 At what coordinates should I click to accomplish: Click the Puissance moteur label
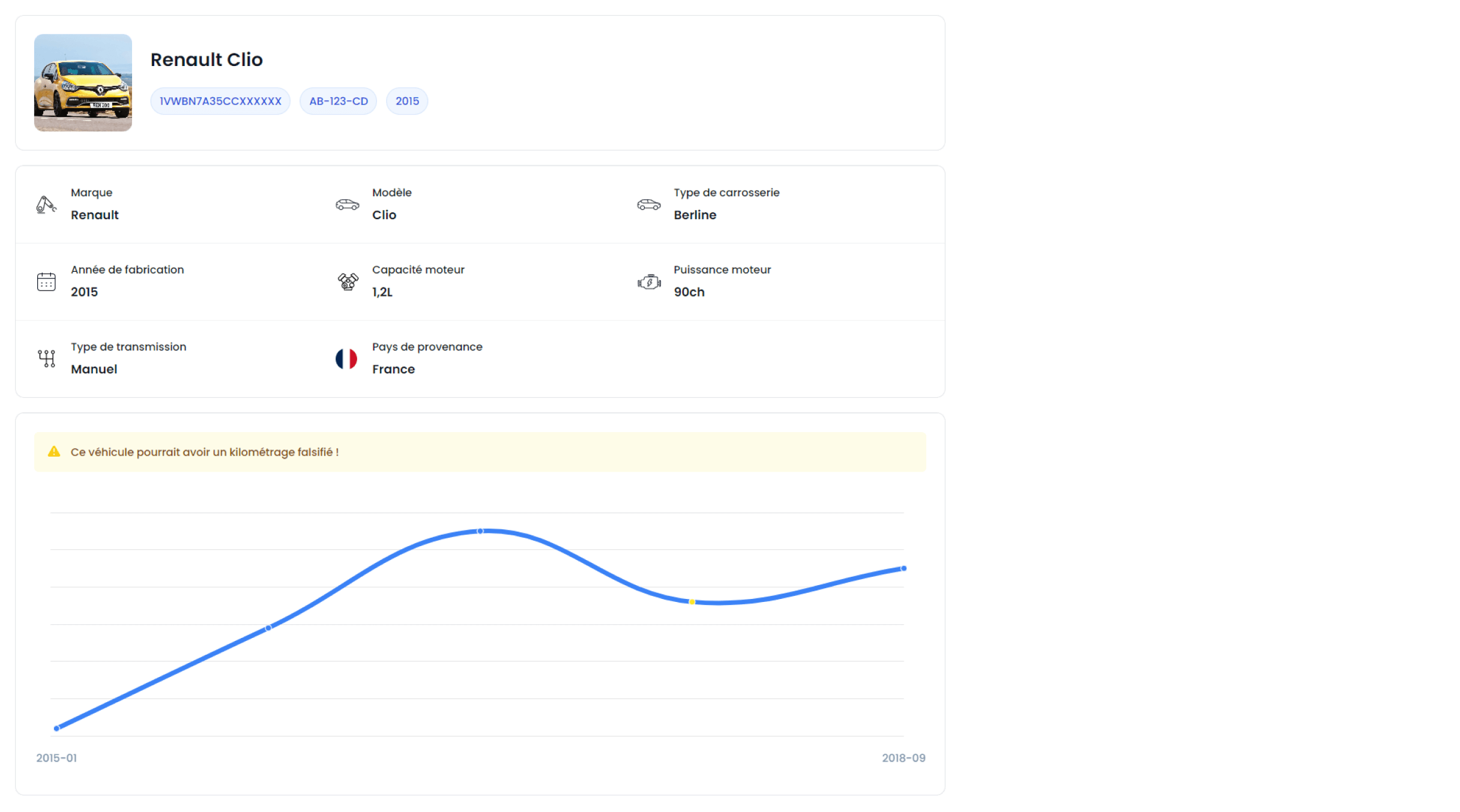(722, 269)
